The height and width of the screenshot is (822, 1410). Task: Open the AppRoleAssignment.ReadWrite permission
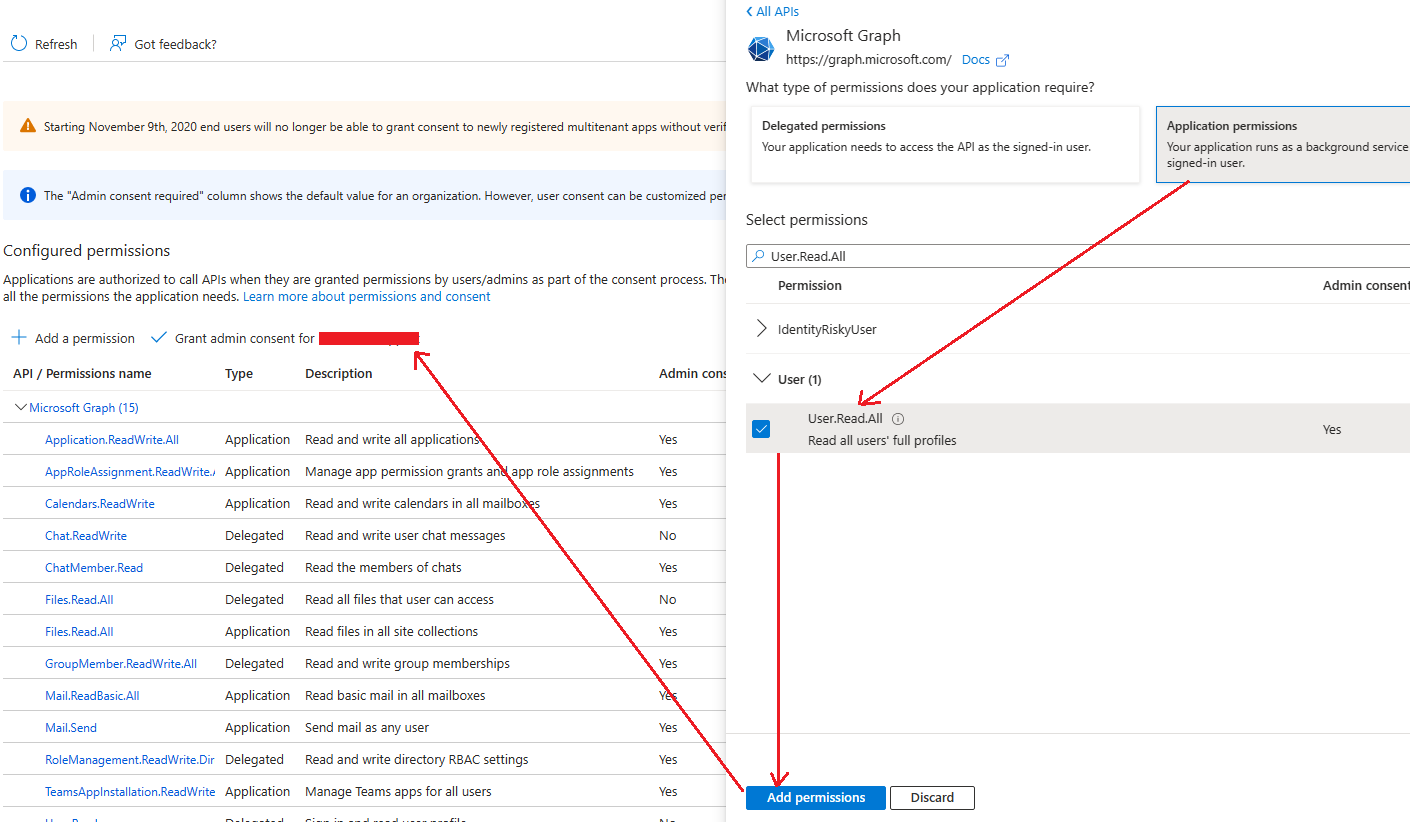[130, 471]
